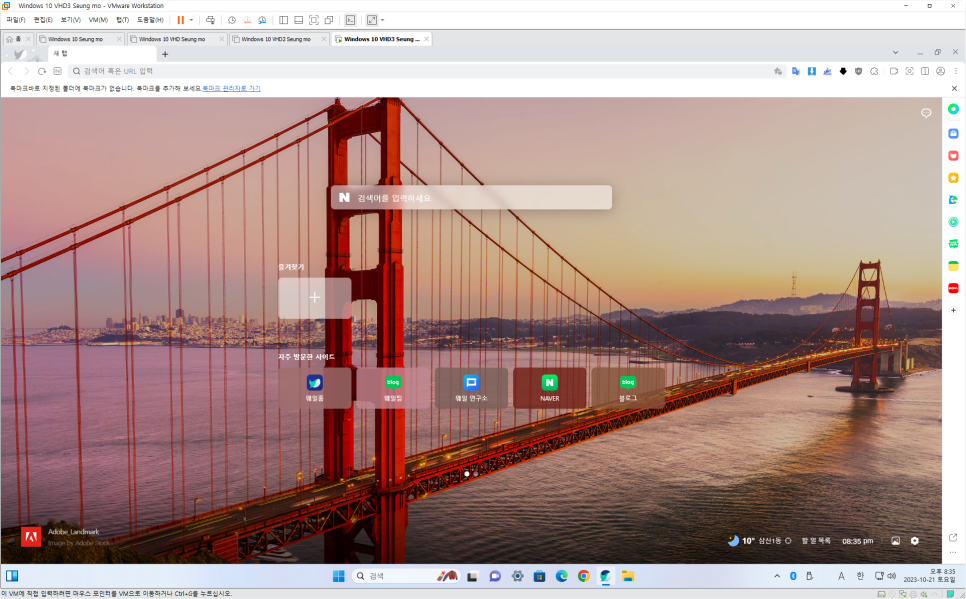Expand the stretch display dropdown arrow
The width and height of the screenshot is (966, 599).
pos(383,20)
